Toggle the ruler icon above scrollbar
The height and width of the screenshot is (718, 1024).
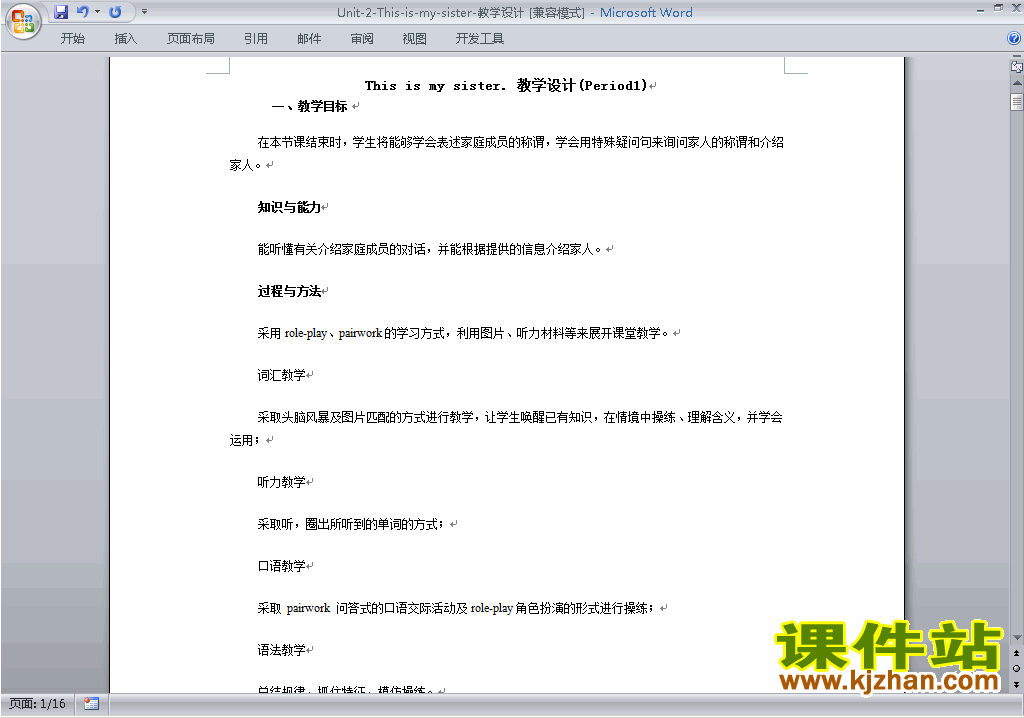click(x=1016, y=66)
